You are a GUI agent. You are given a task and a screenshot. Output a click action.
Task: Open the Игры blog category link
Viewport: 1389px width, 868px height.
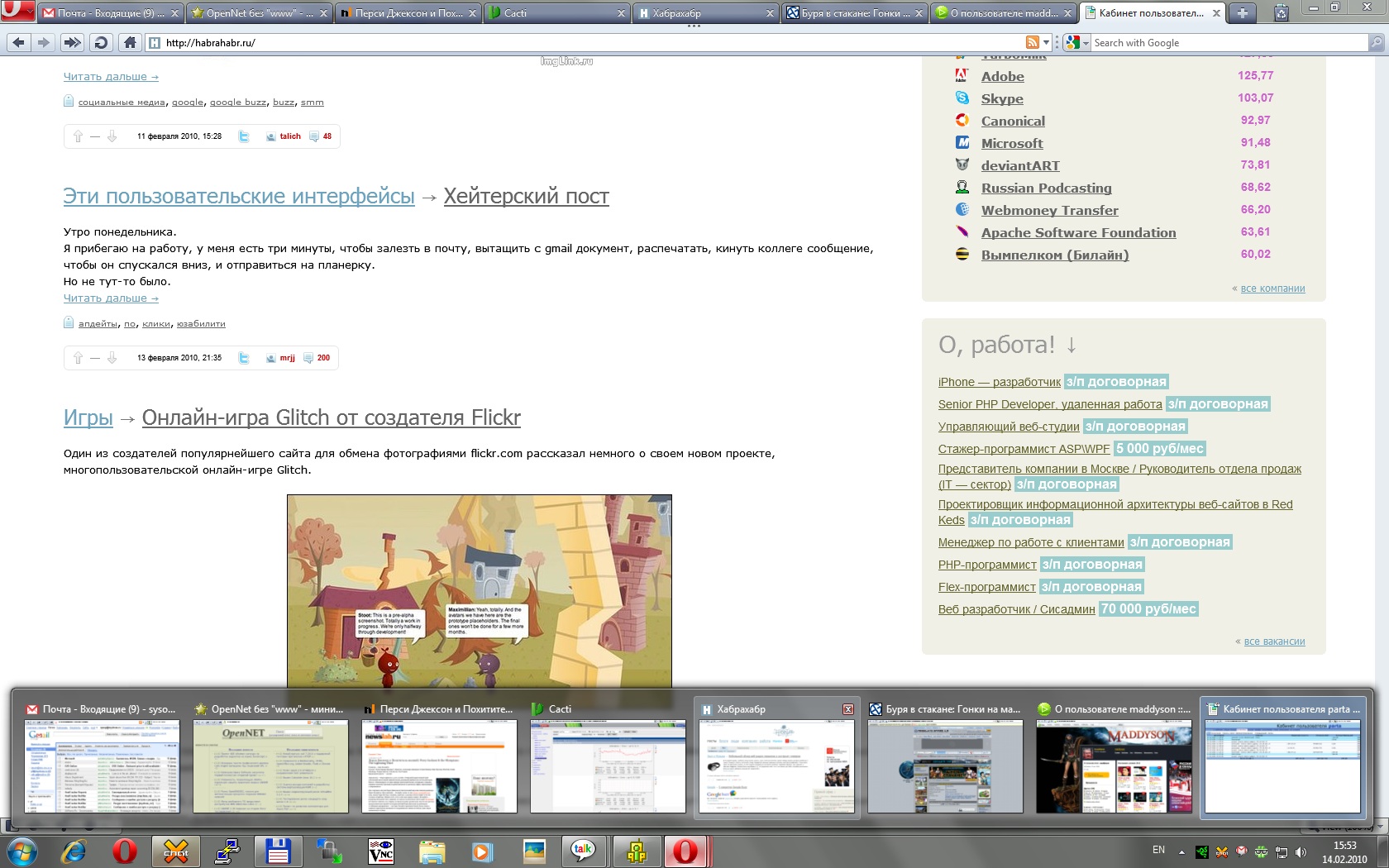[x=88, y=417]
